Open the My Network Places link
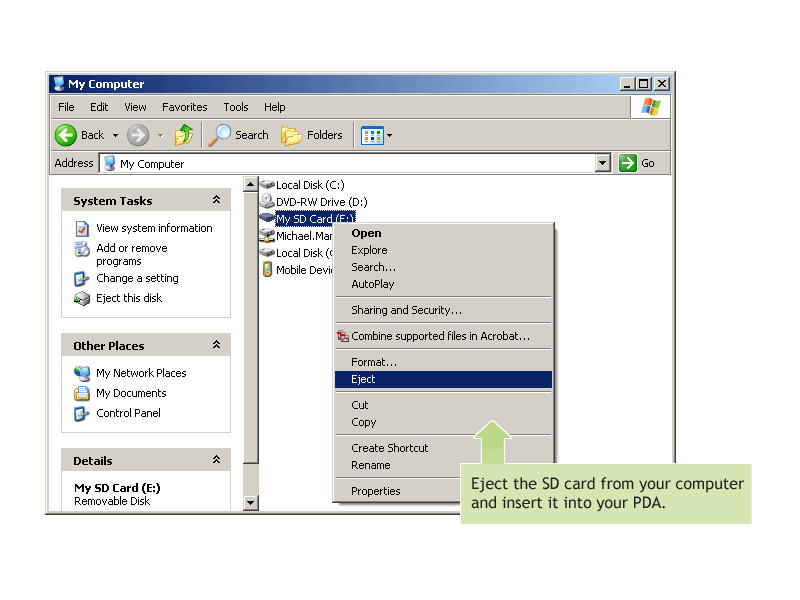 pos(141,373)
